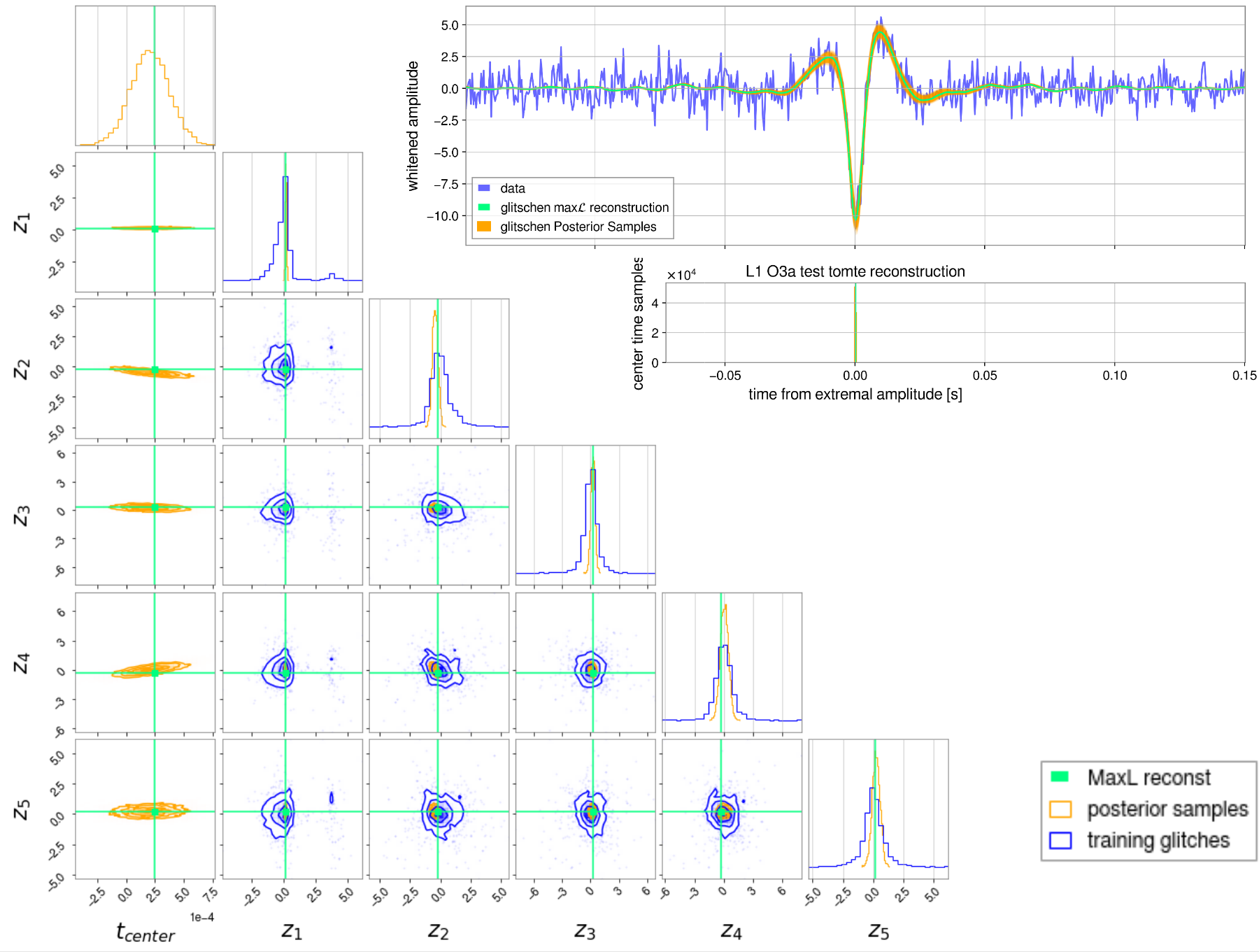Click the 'data' legend text
The height and width of the screenshot is (952, 1259).
click(x=513, y=188)
